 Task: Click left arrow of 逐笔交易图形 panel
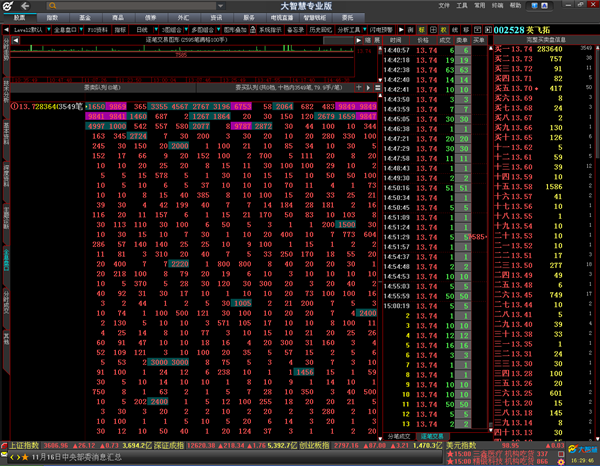point(15,40)
